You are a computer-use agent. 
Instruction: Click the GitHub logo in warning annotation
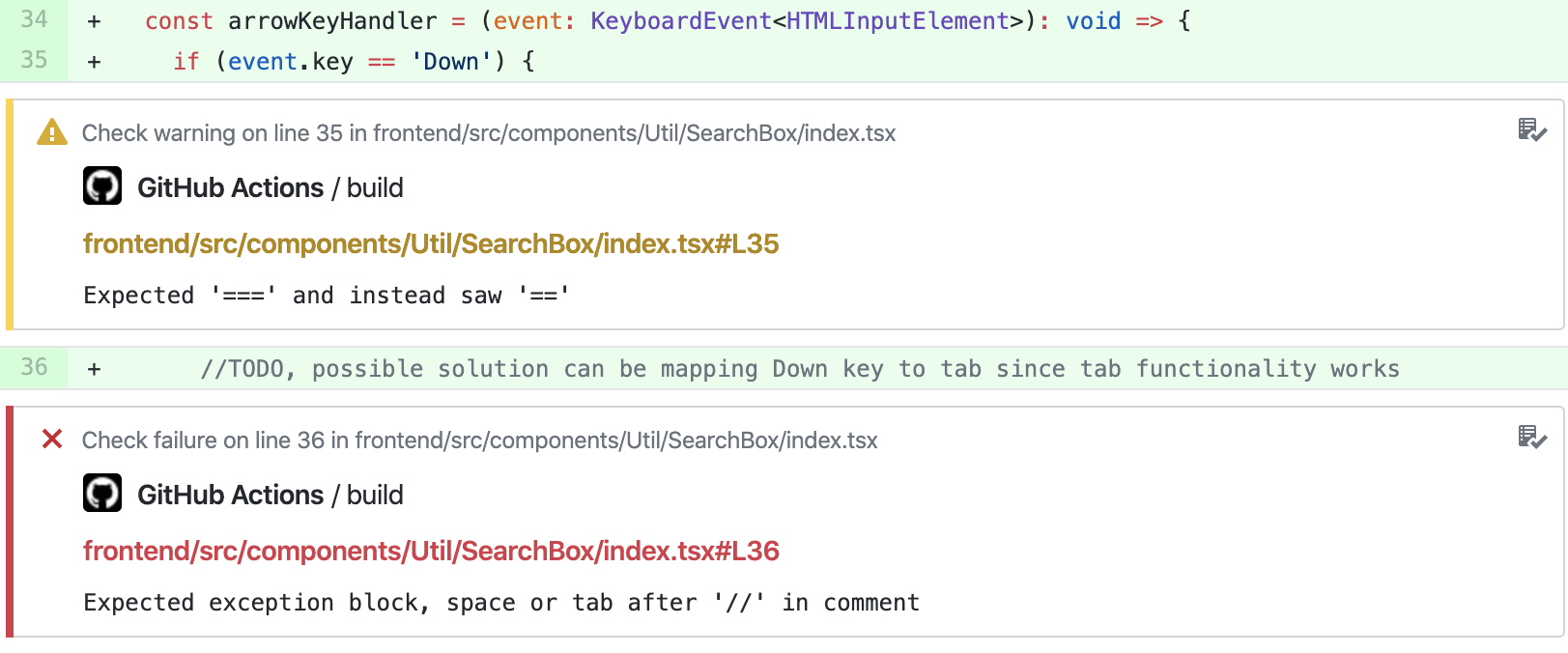click(x=102, y=186)
